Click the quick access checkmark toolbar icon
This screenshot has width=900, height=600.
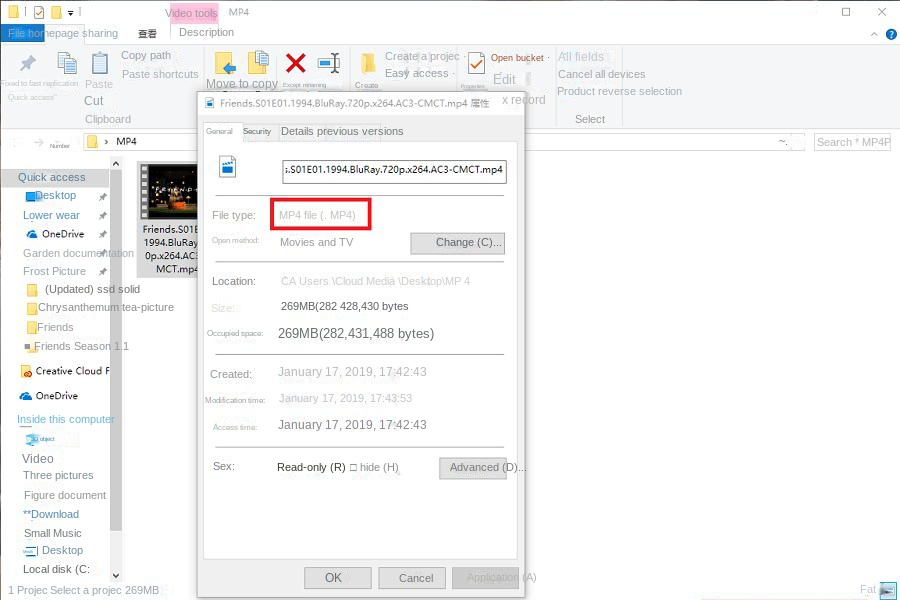[x=39, y=12]
